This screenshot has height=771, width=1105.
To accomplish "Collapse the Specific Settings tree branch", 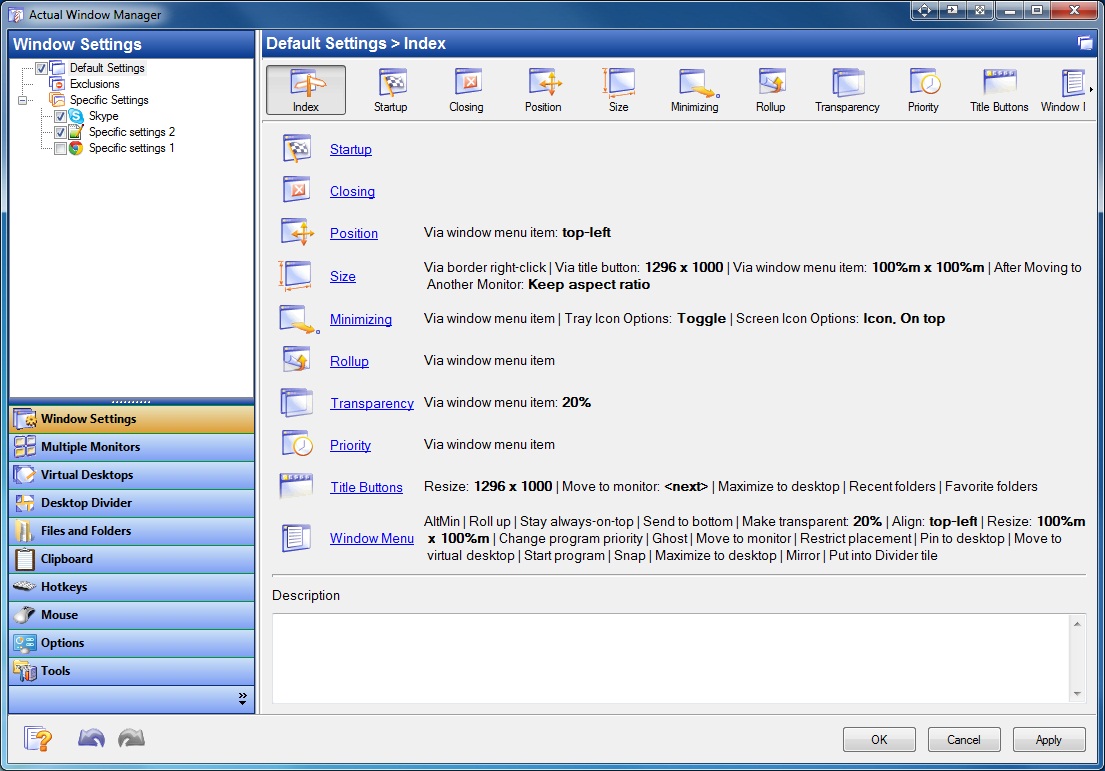I will click(x=23, y=100).
